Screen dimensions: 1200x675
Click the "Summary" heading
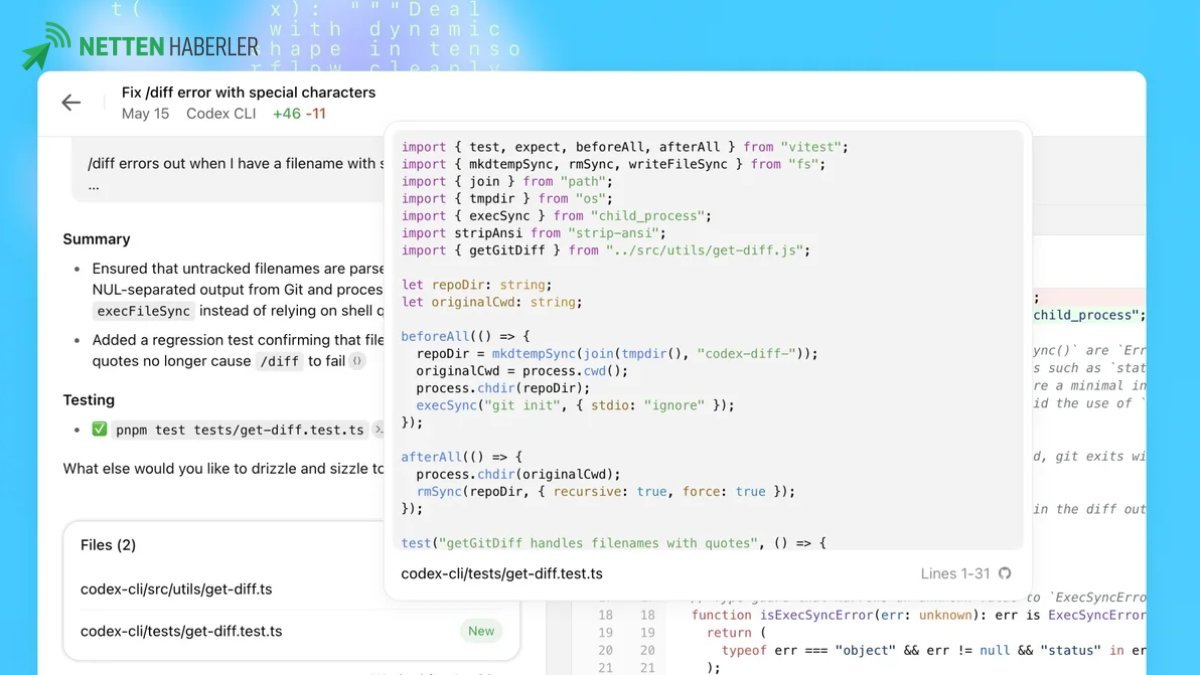(96, 239)
